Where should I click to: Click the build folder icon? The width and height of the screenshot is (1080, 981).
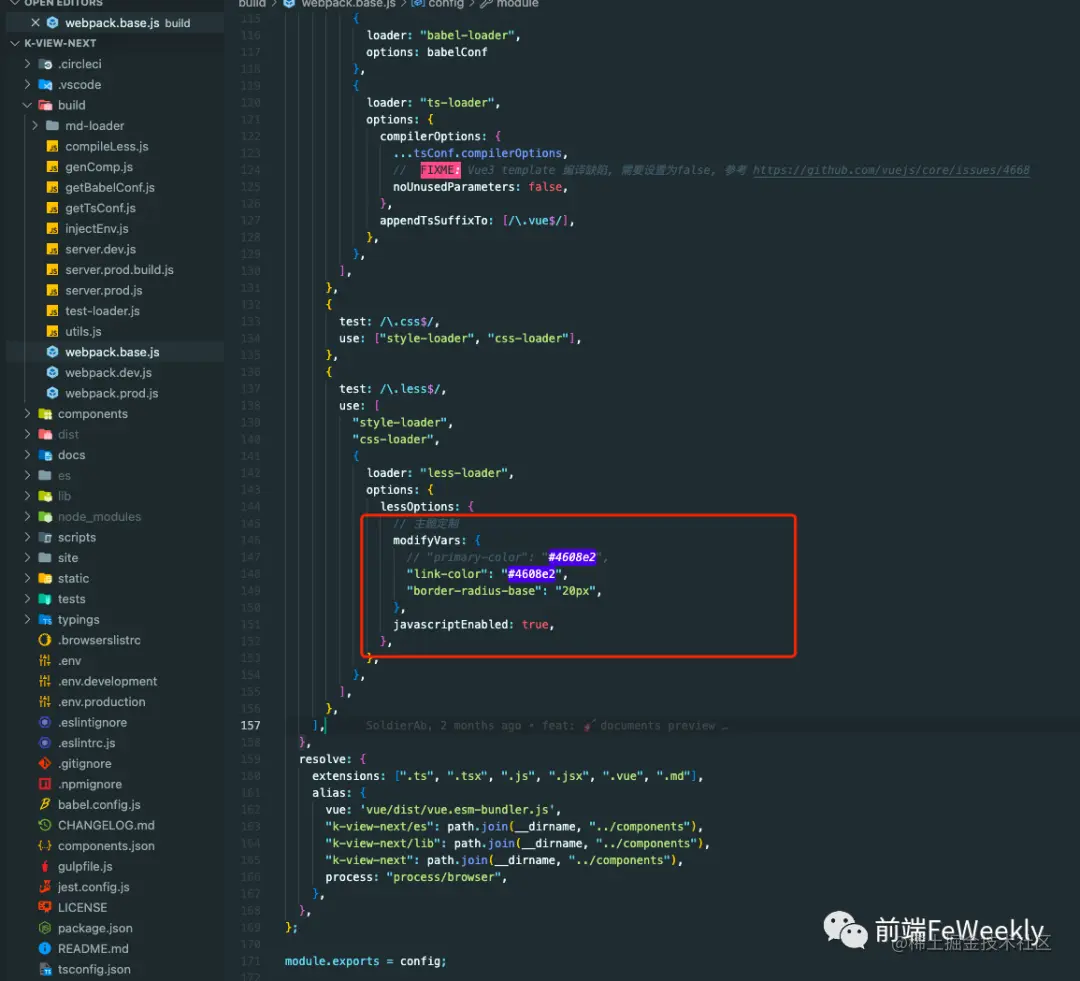coord(45,105)
